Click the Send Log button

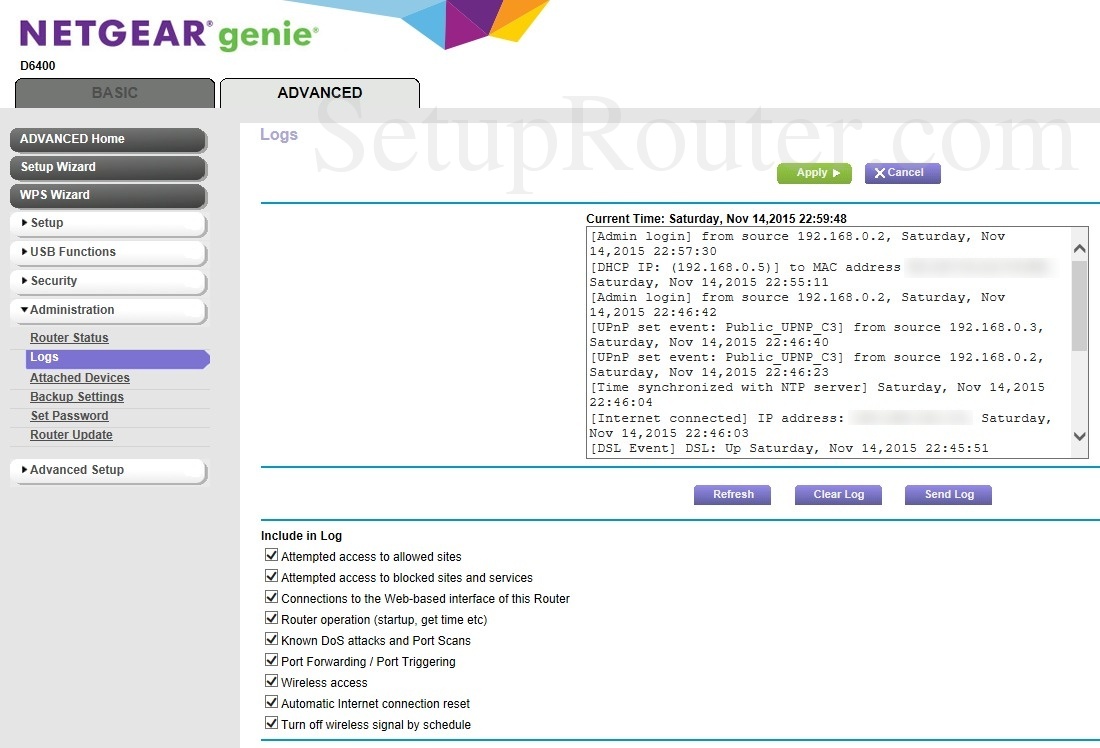tap(947, 494)
